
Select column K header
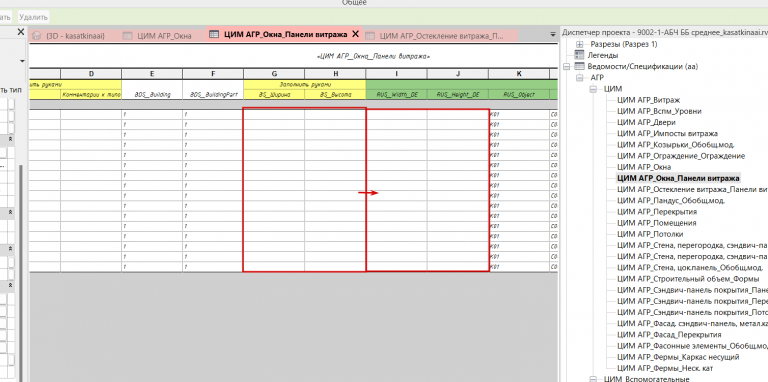coord(519,74)
